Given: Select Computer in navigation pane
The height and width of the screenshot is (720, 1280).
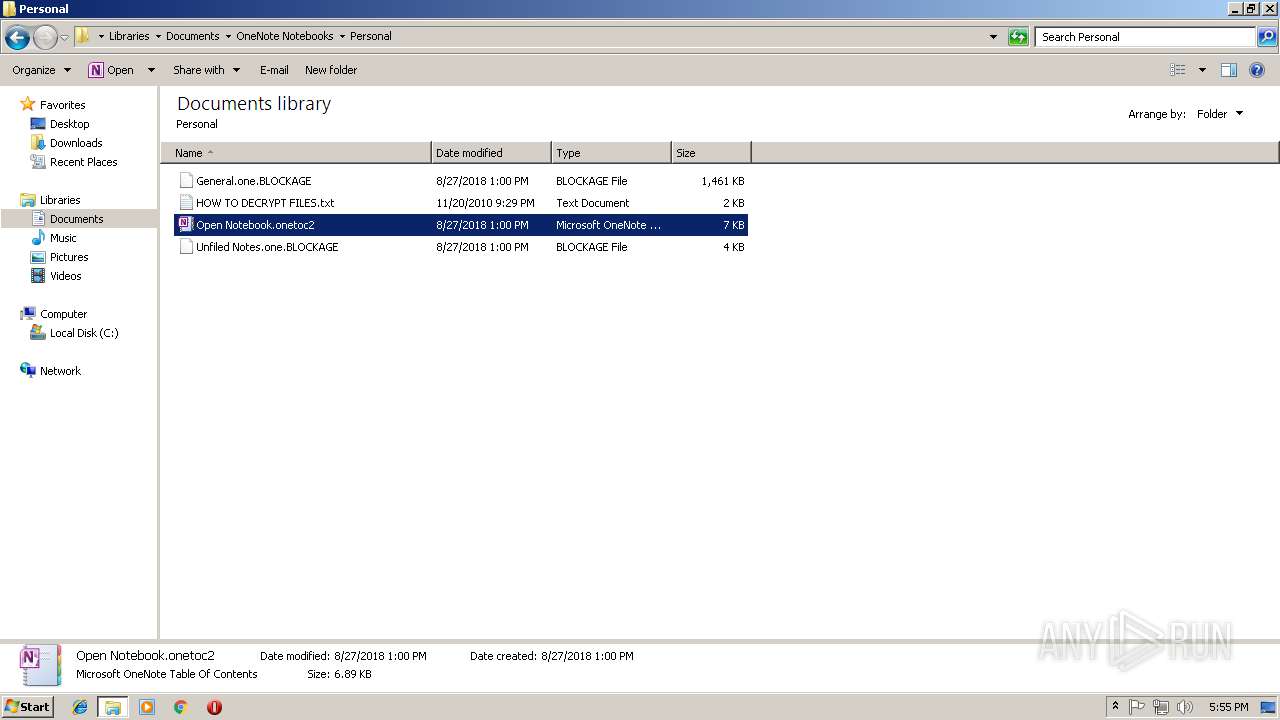Looking at the screenshot, I should pos(63,314).
